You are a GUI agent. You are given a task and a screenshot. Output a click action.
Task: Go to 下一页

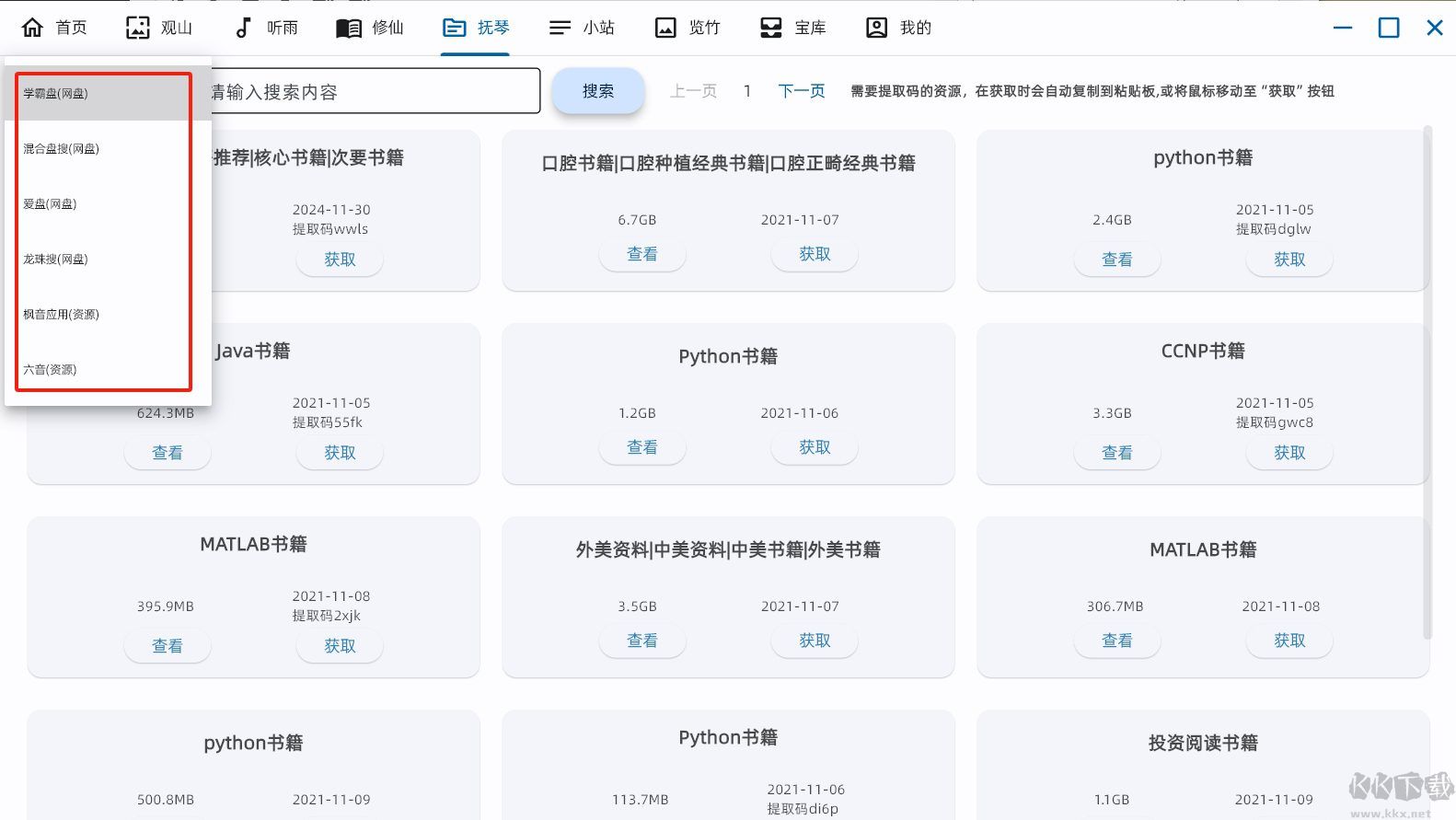click(x=802, y=91)
